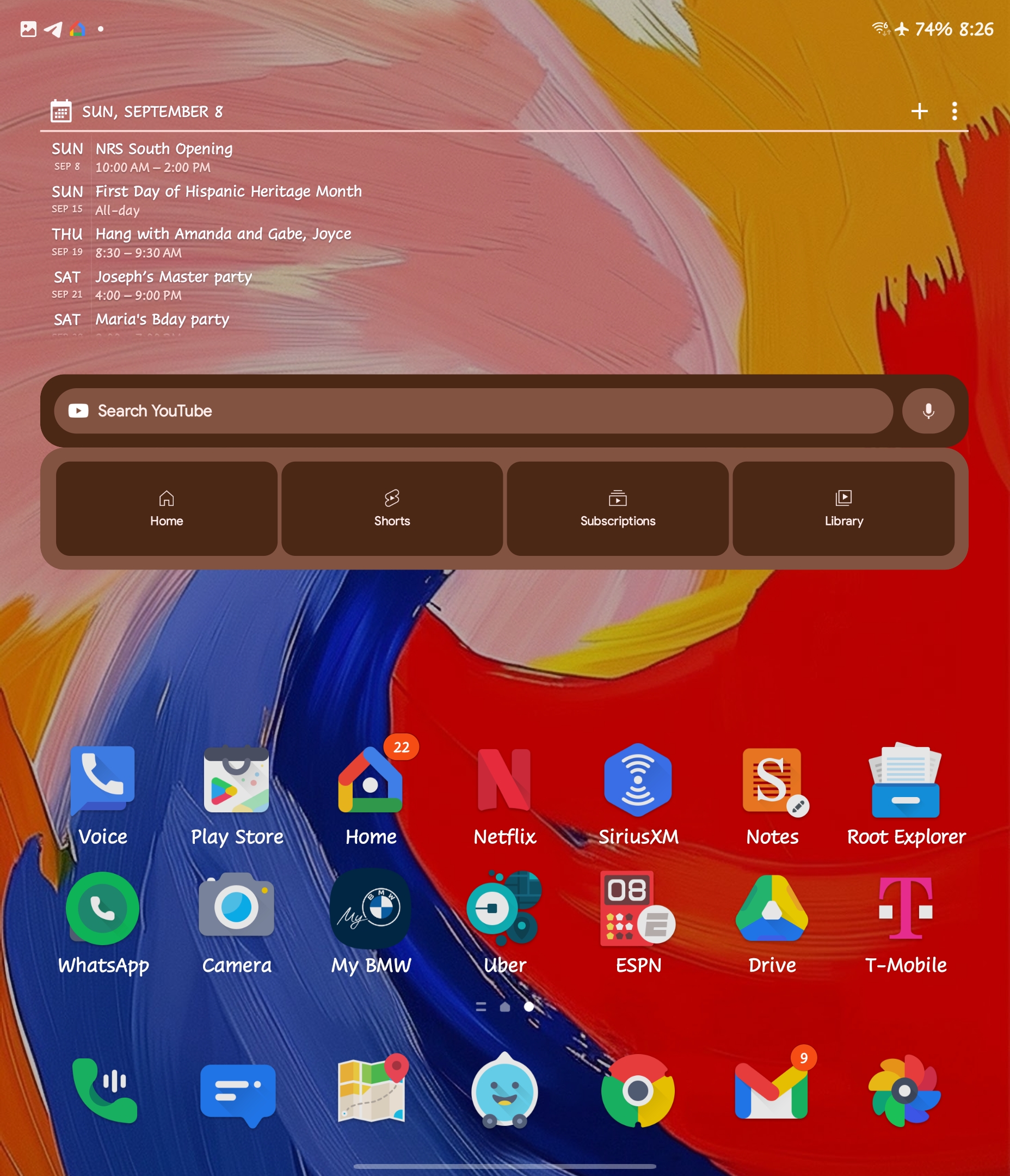Viewport: 1010px width, 1176px height.
Task: Tap the Search YouTube field
Action: [x=473, y=411]
